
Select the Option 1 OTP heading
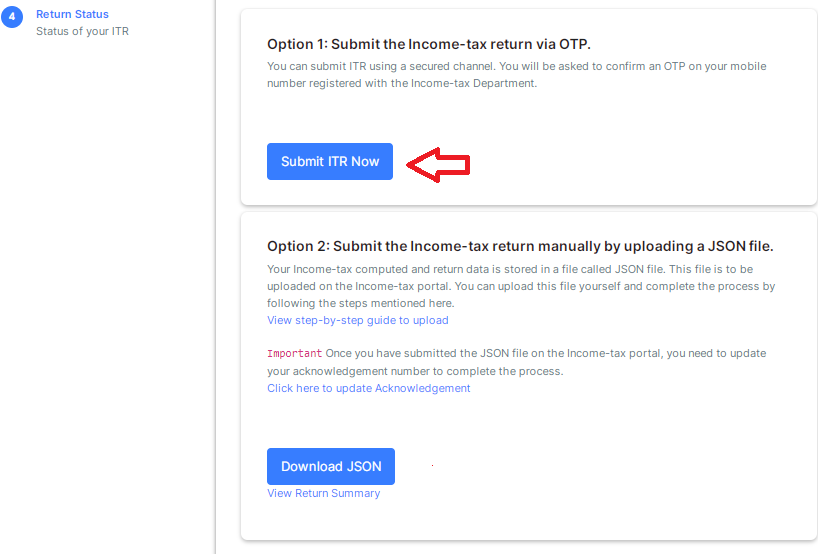tap(429, 44)
